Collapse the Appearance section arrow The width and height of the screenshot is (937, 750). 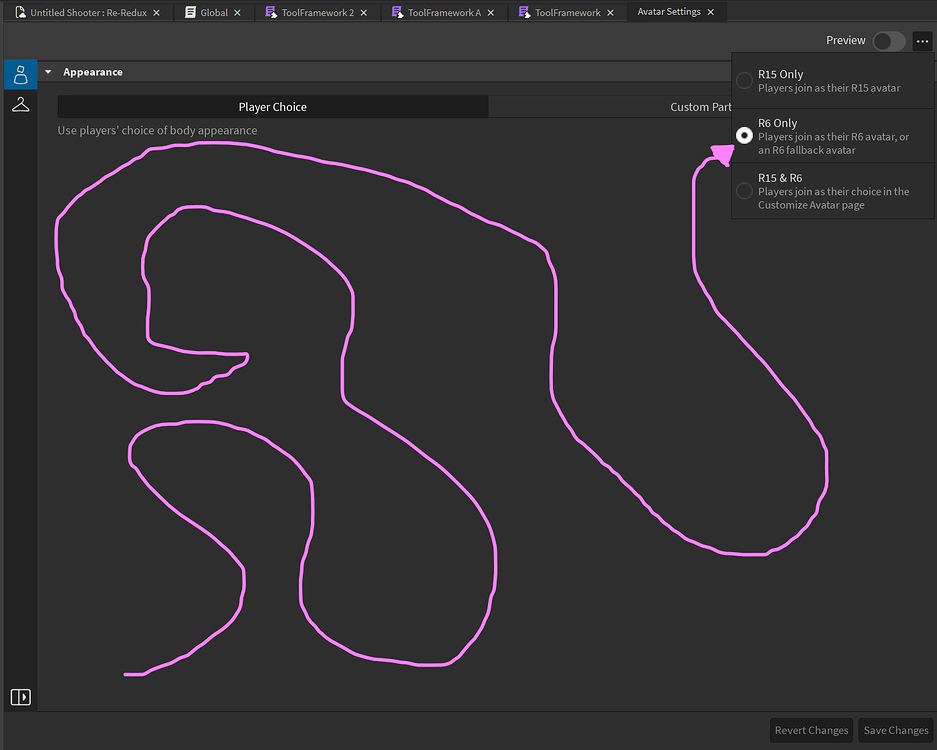(48, 72)
